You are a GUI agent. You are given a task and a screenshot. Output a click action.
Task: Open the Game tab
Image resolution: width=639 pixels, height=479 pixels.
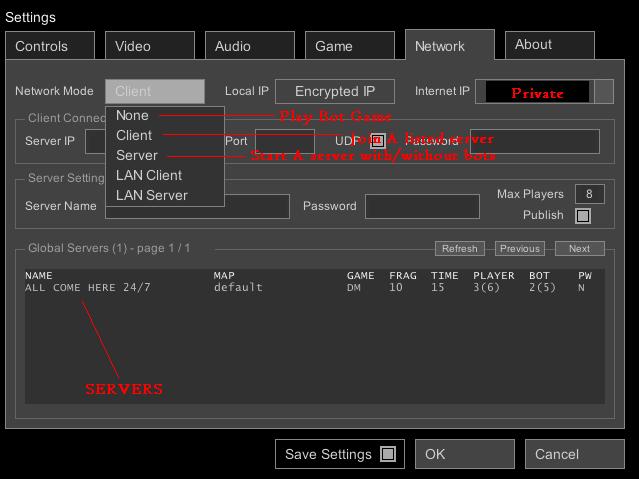pos(349,46)
